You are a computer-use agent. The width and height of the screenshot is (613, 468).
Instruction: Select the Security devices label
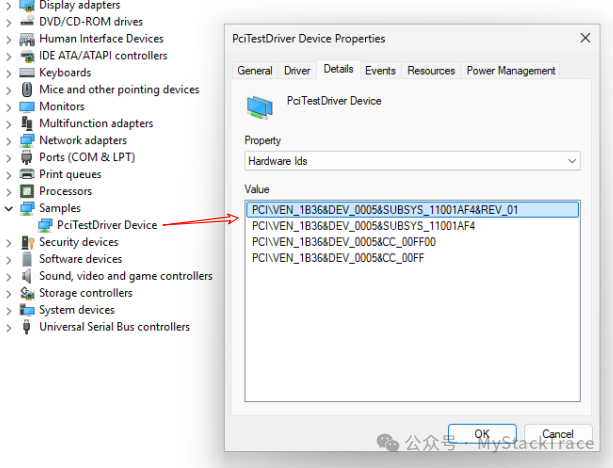click(x=79, y=242)
